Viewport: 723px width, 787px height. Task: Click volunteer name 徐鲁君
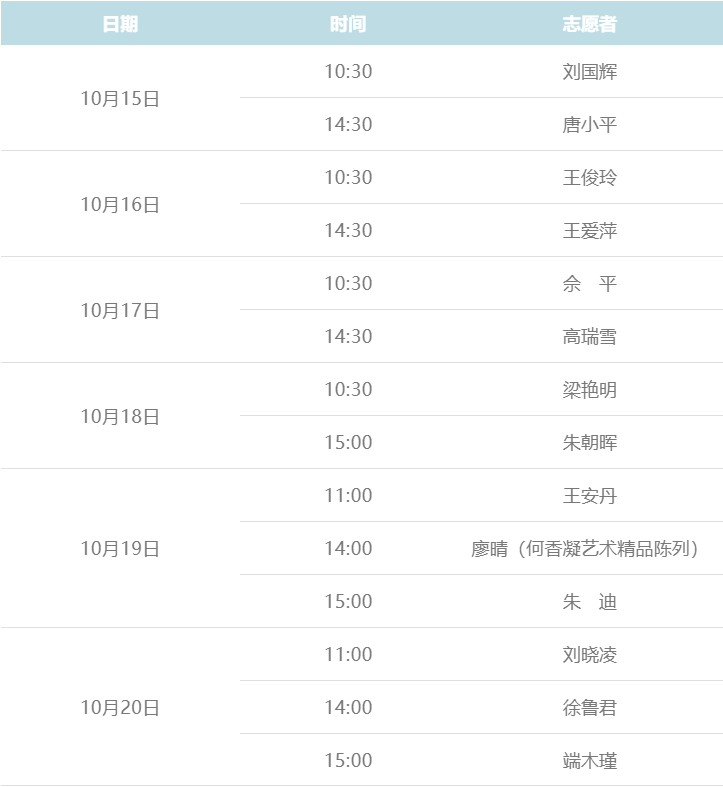click(x=589, y=708)
